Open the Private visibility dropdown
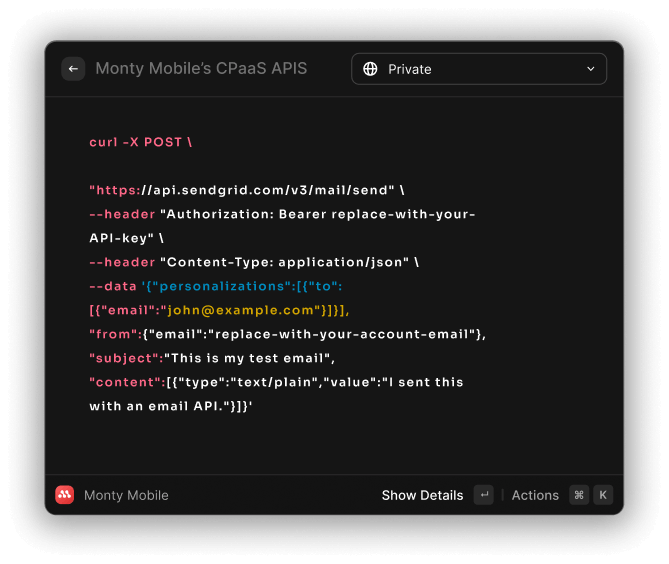This screenshot has width=669, height=564. [478, 69]
